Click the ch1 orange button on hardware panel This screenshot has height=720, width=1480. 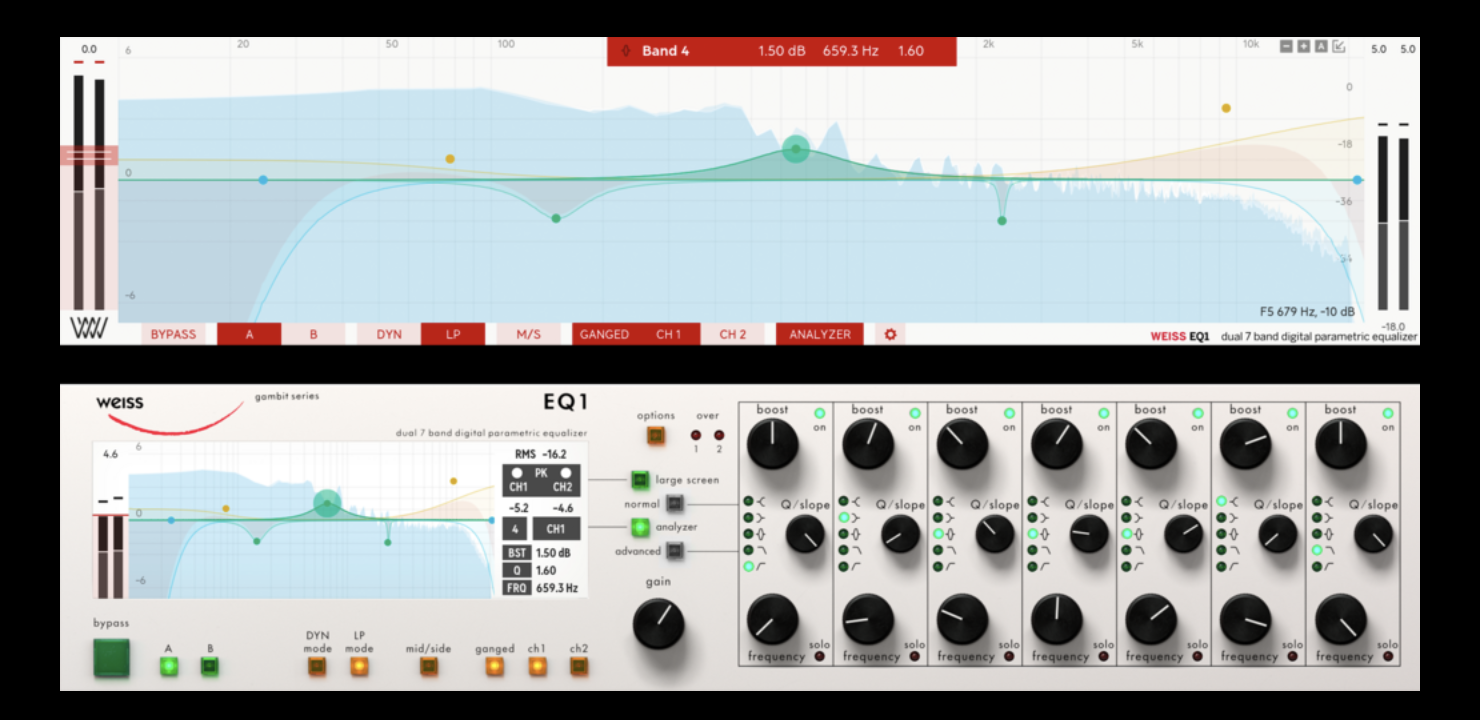tap(538, 666)
